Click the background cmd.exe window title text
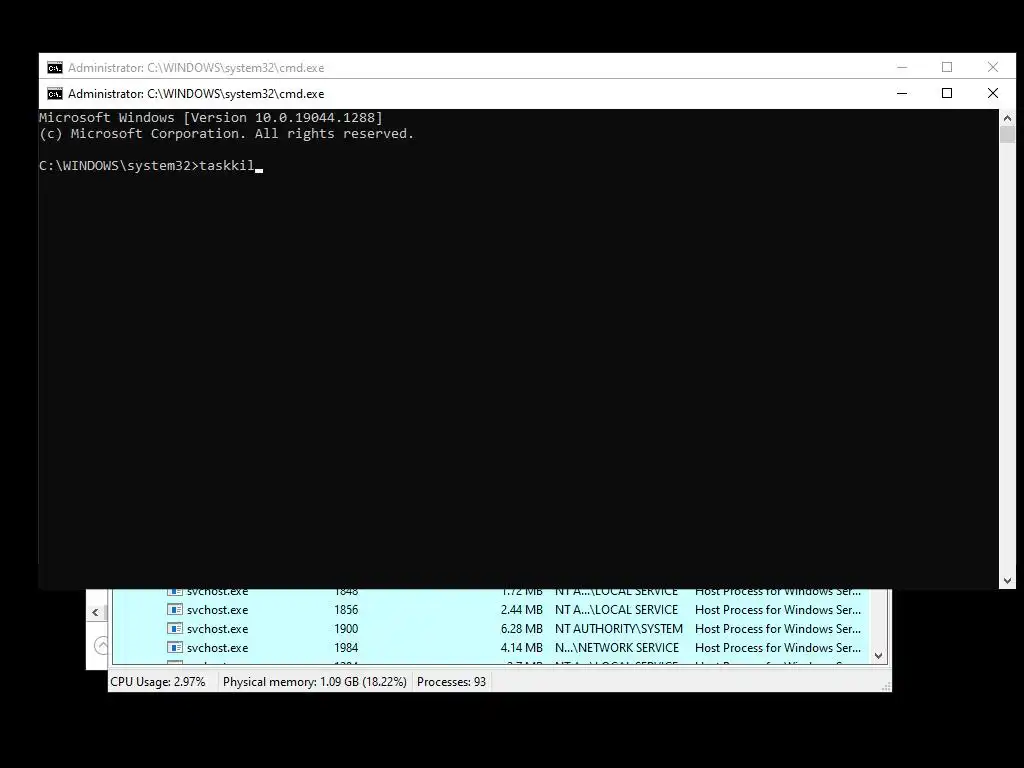1024x768 pixels. tap(196, 67)
